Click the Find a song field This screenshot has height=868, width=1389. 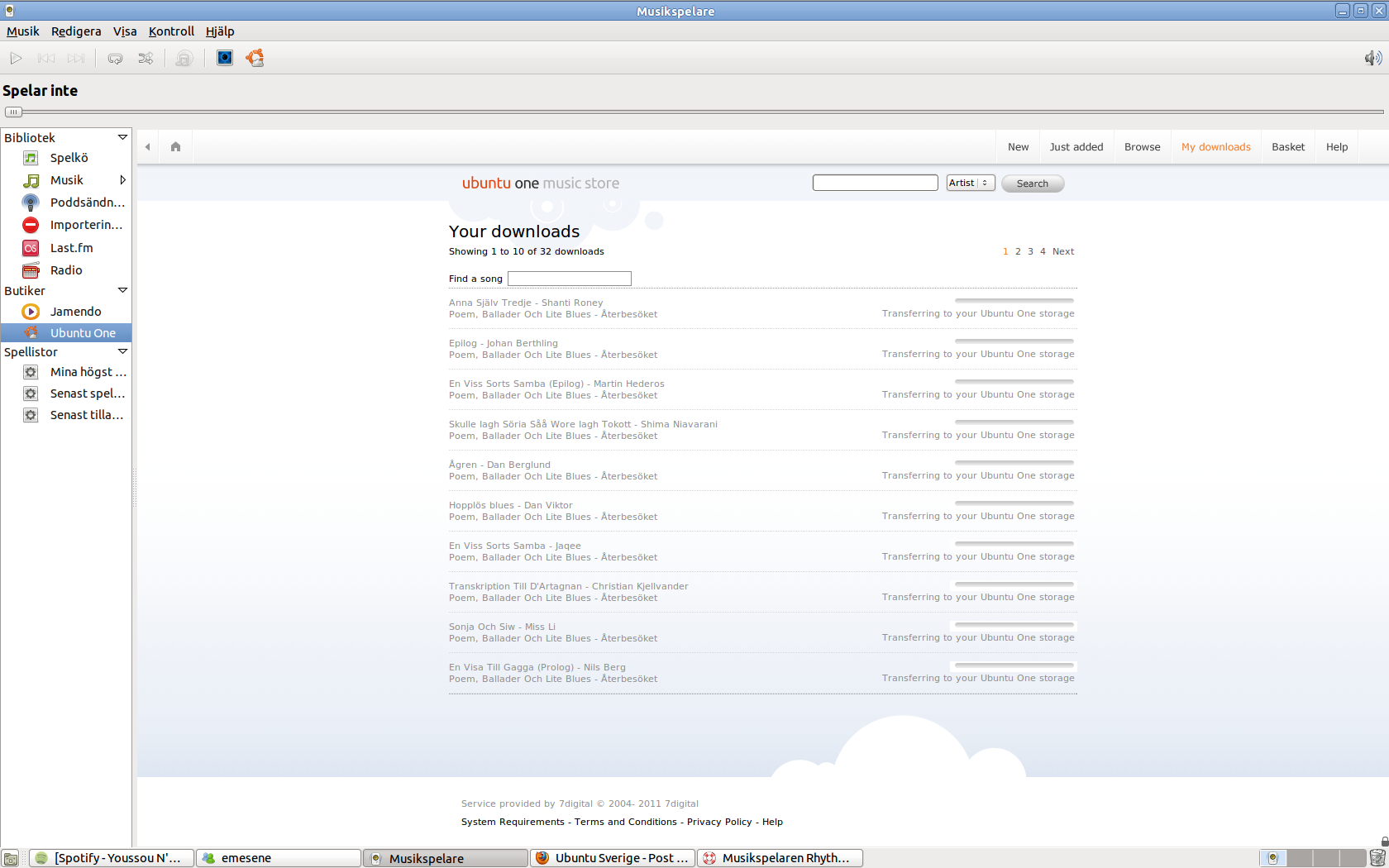(569, 279)
